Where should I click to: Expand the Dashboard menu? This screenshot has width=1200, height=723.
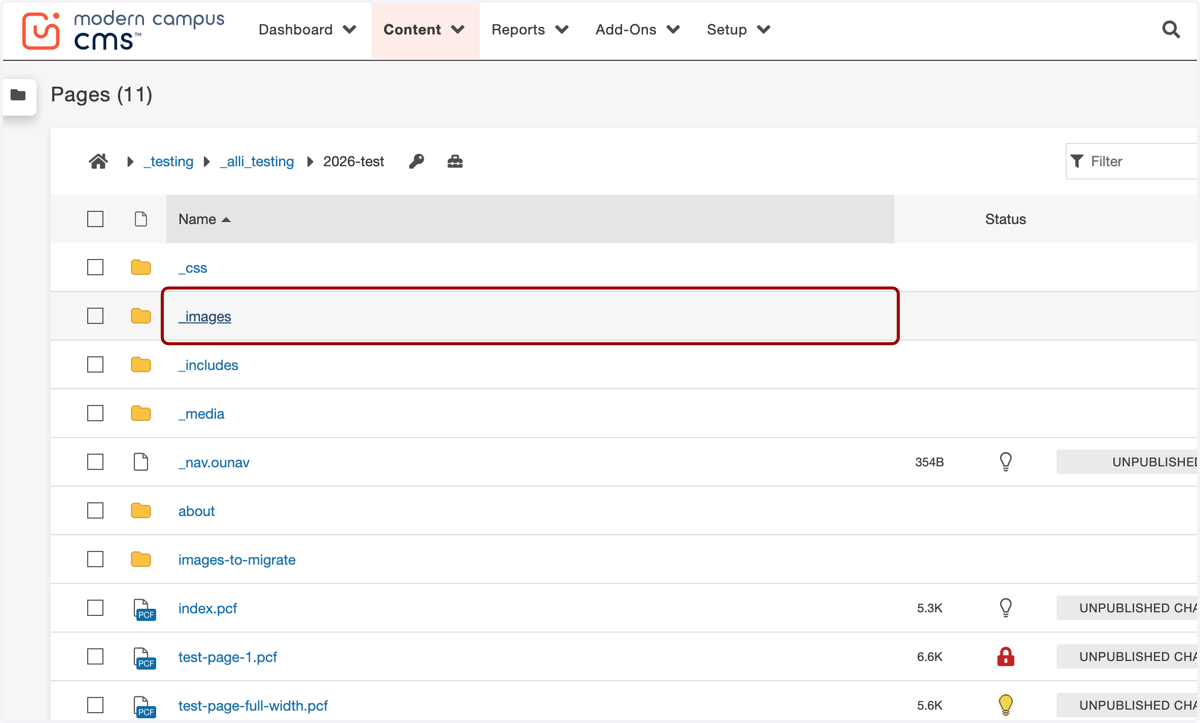pyautogui.click(x=307, y=30)
